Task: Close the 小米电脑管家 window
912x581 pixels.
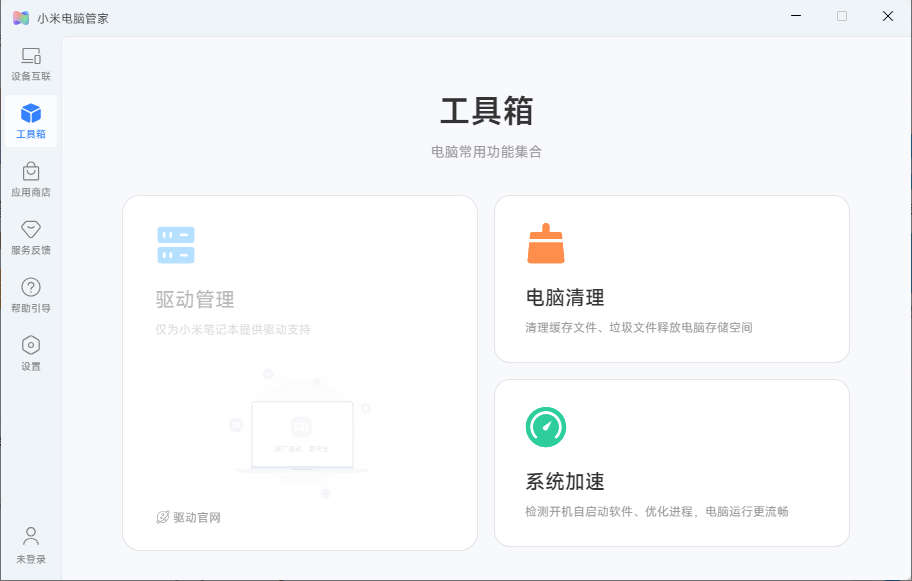Action: [x=888, y=16]
